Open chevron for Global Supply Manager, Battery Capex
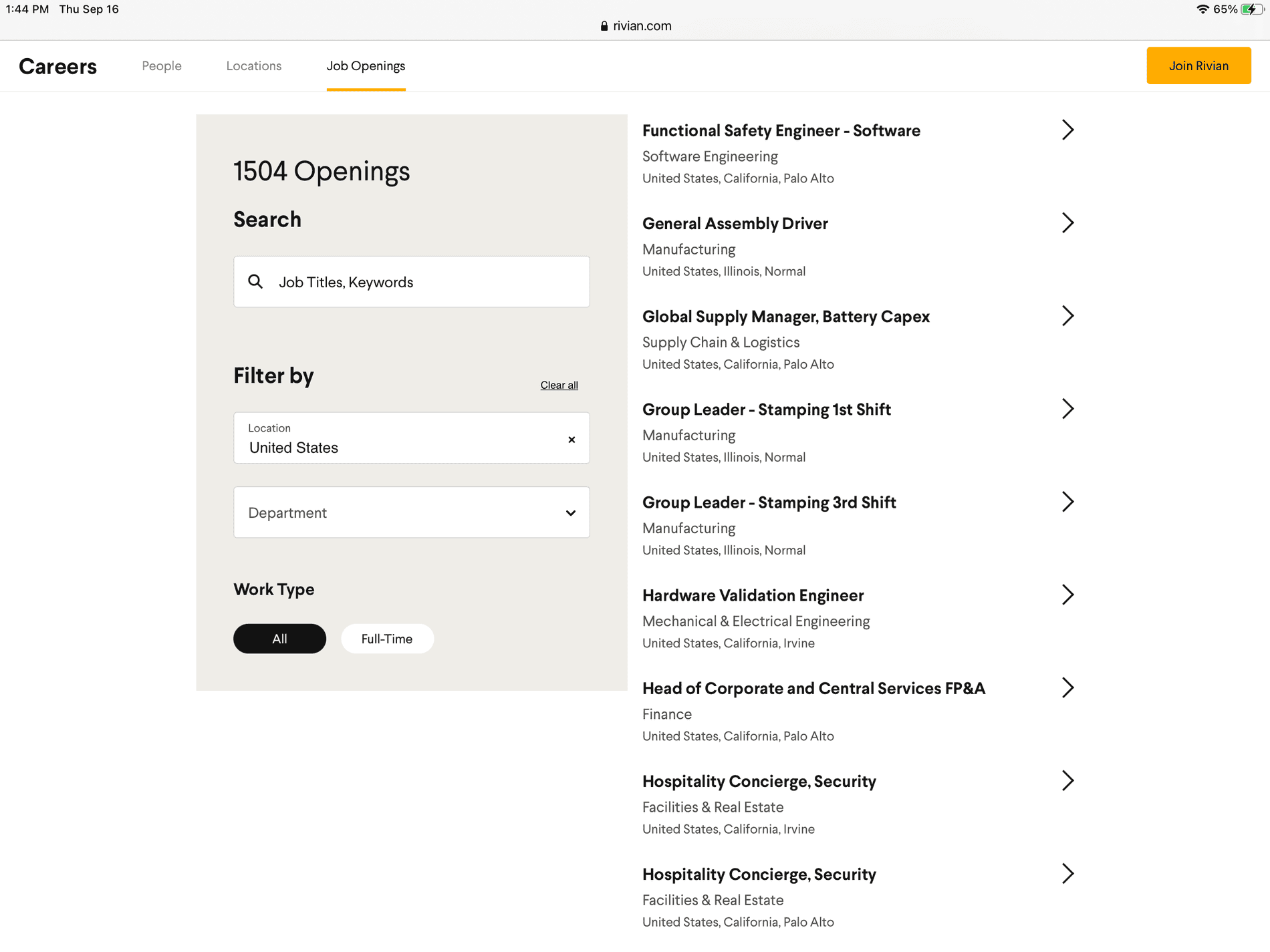1270x952 pixels. tap(1067, 315)
